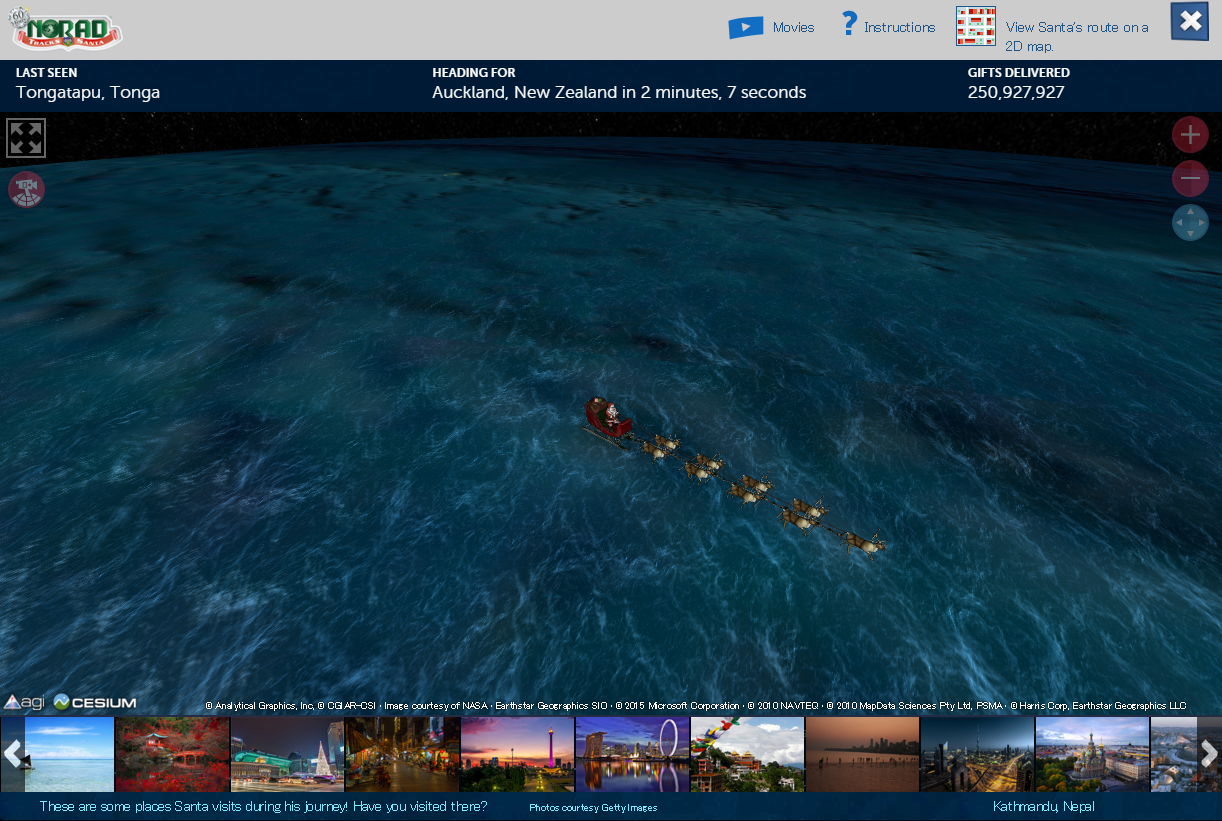Viewport: 1222px width, 821px height.
Task: Click the map attribution credits line
Action: click(x=695, y=705)
